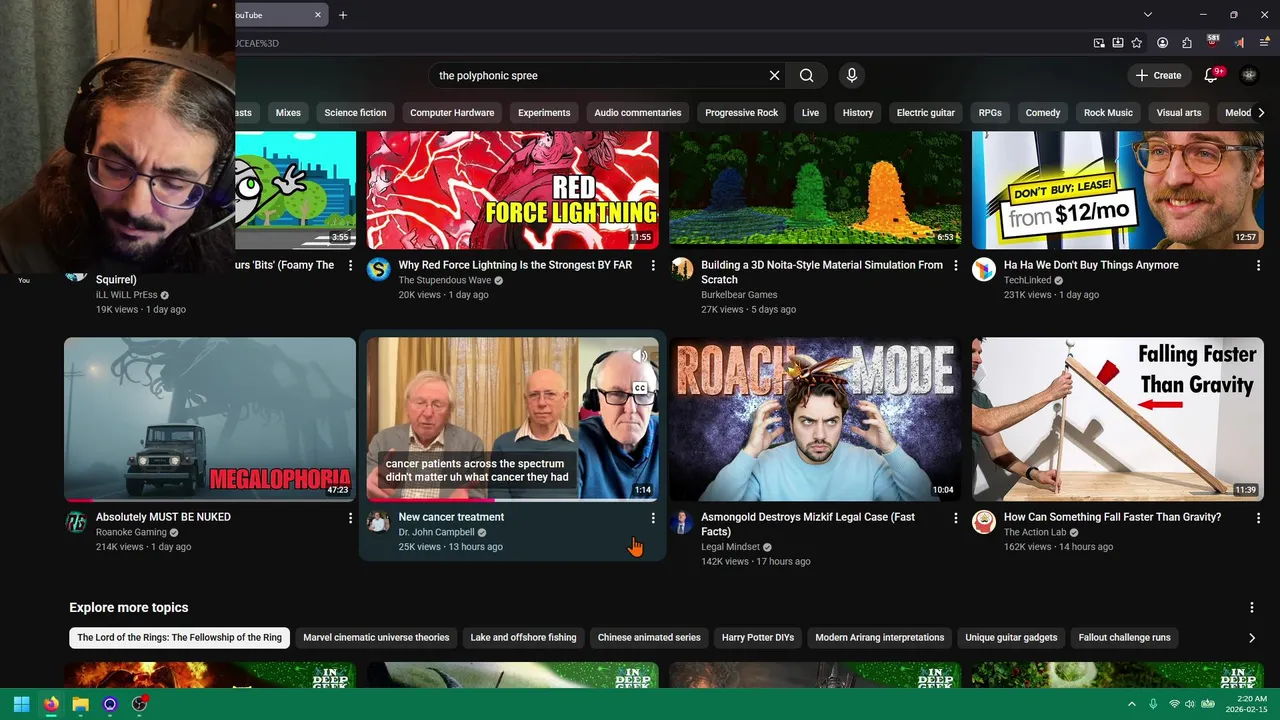Open Dr. John Campbell channel avatar
The width and height of the screenshot is (1280, 720).
tap(378, 522)
